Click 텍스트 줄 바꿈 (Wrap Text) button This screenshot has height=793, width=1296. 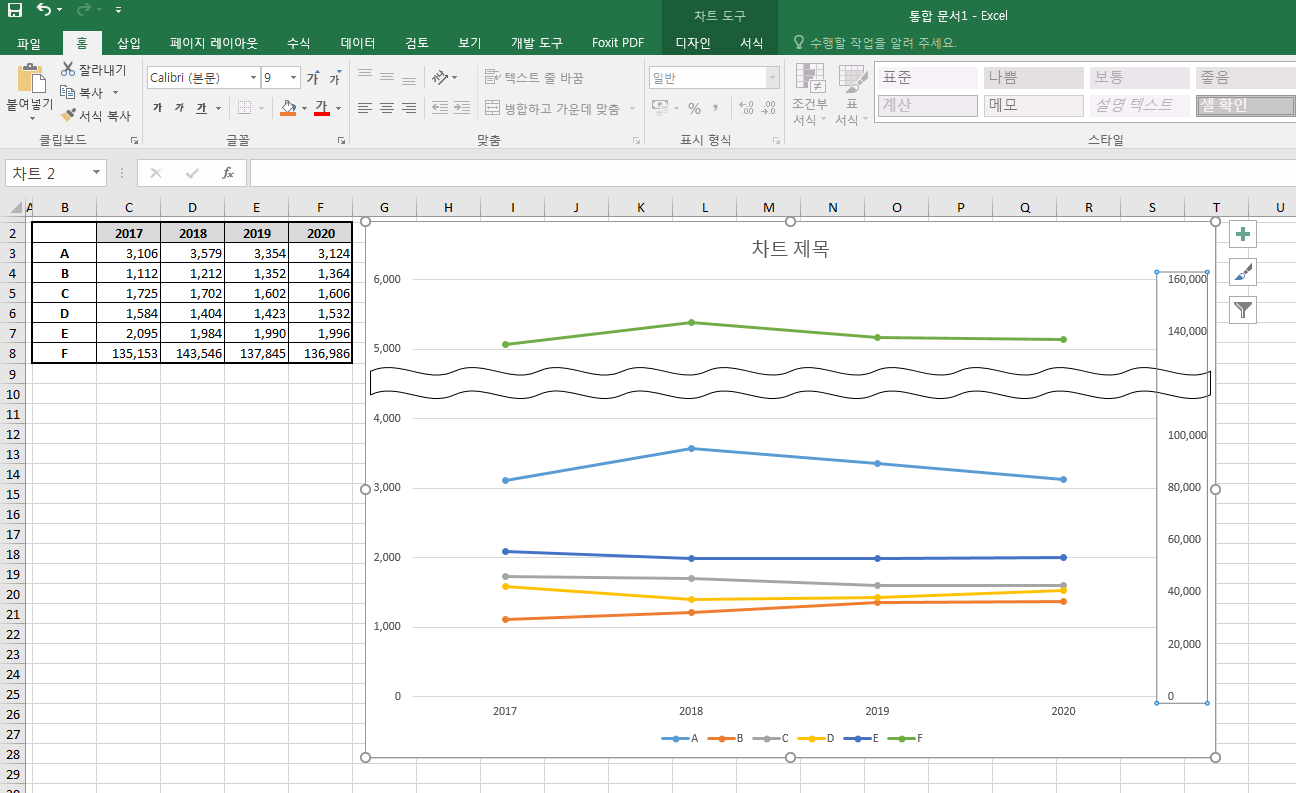click(x=534, y=77)
